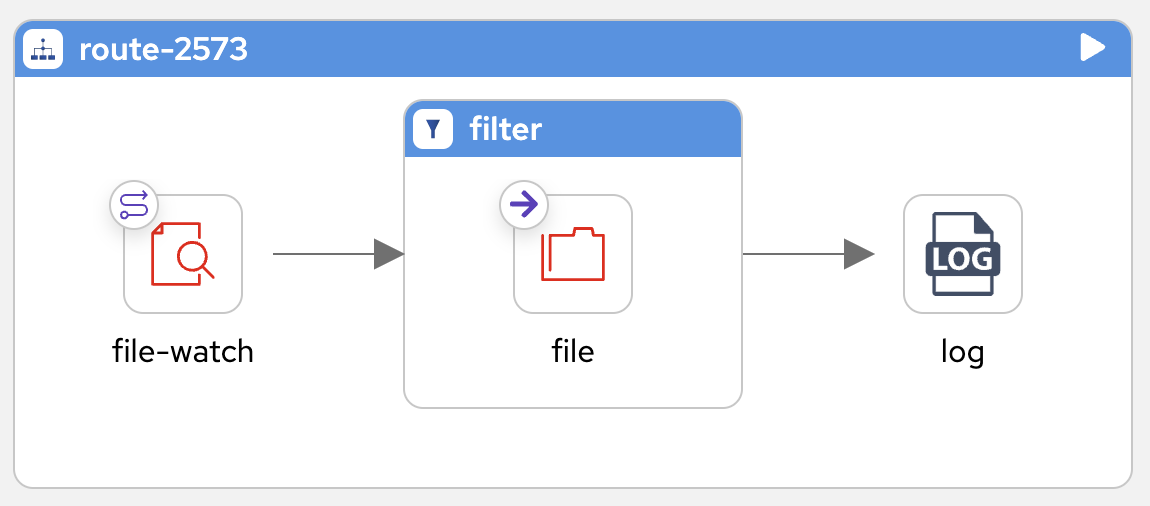Click the blue filter header bar

[573, 128]
